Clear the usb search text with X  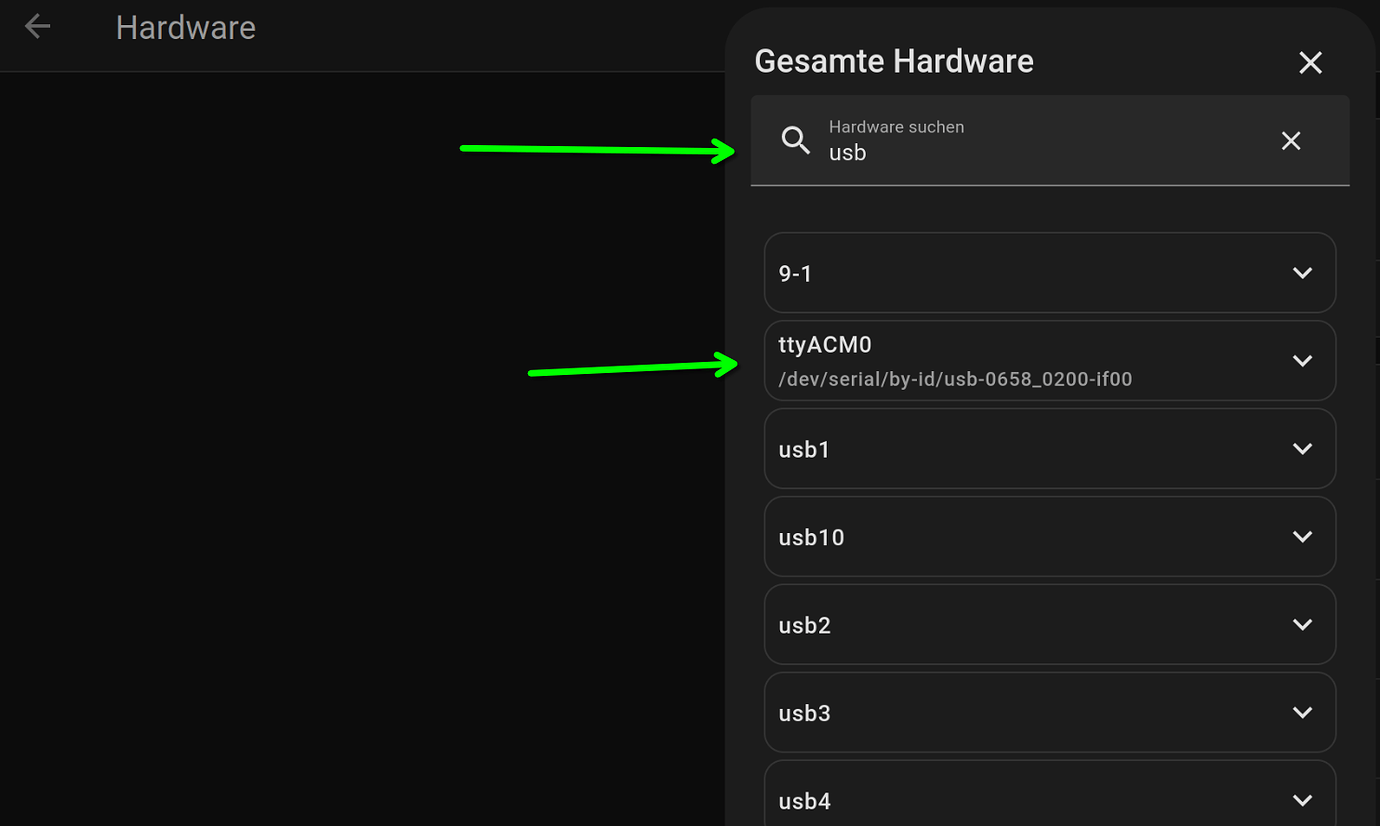point(1291,141)
